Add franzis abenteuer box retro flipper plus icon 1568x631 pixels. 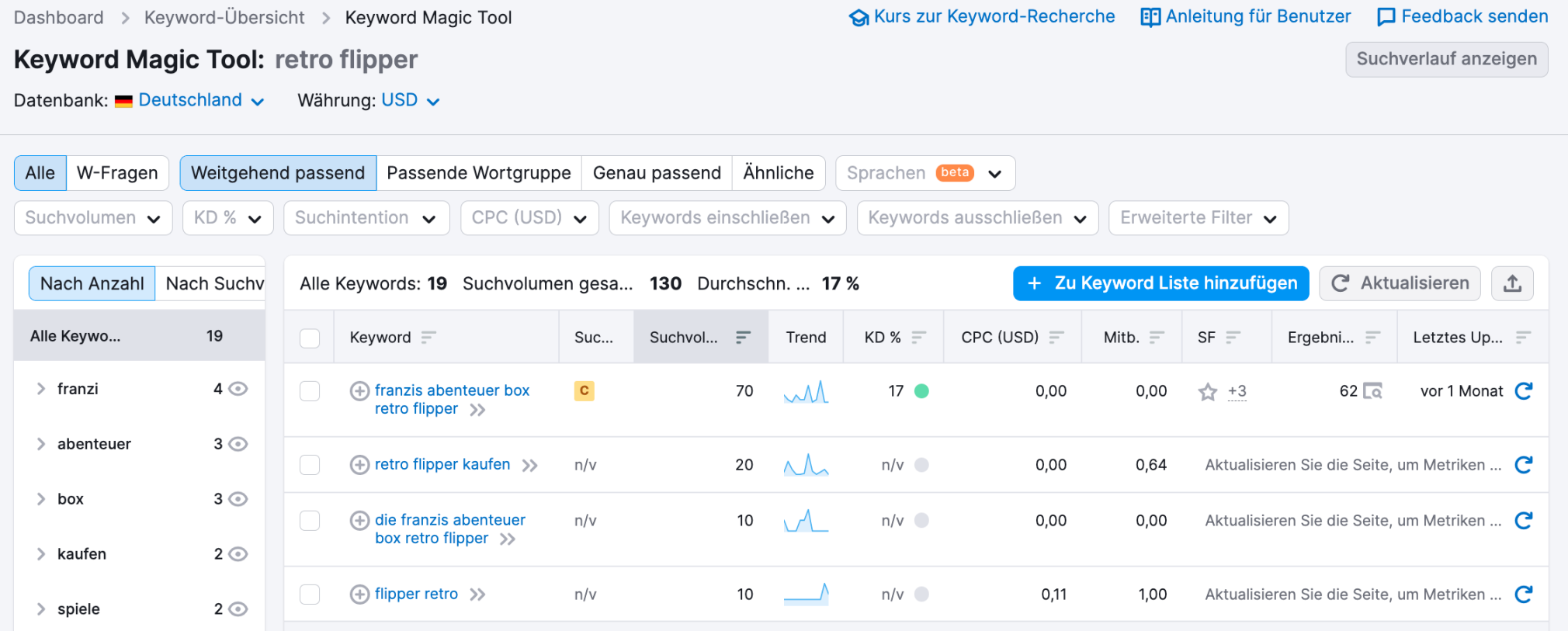tap(359, 391)
